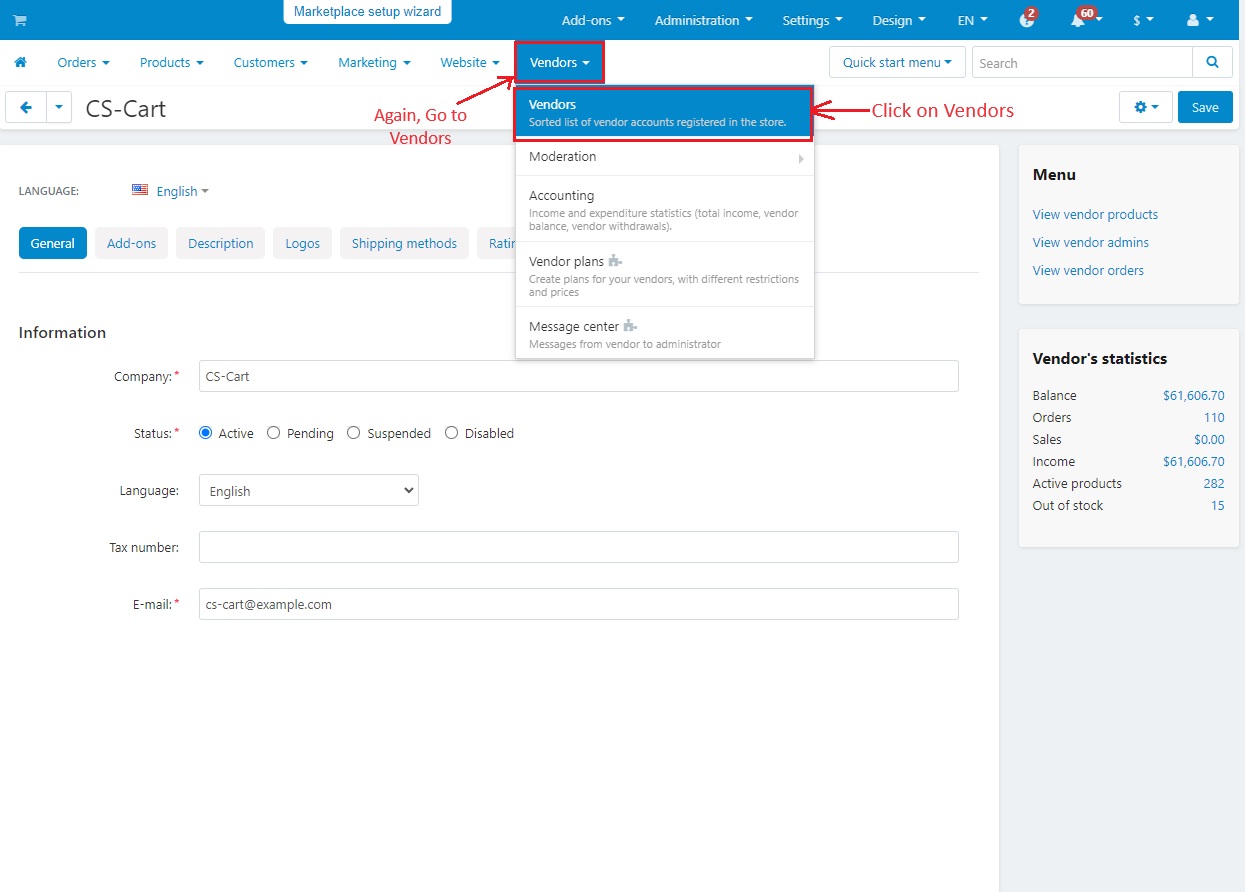The image size is (1245, 892).
Task: Select the Suspended status option
Action: [354, 433]
